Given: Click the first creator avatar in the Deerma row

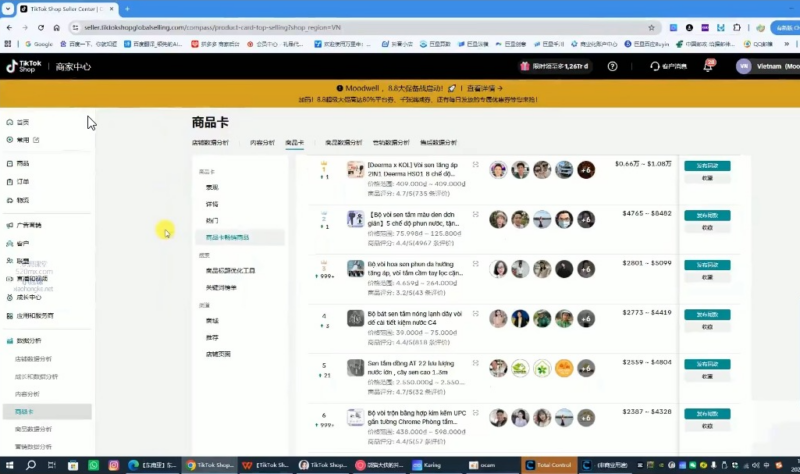Looking at the screenshot, I should tap(498, 170).
